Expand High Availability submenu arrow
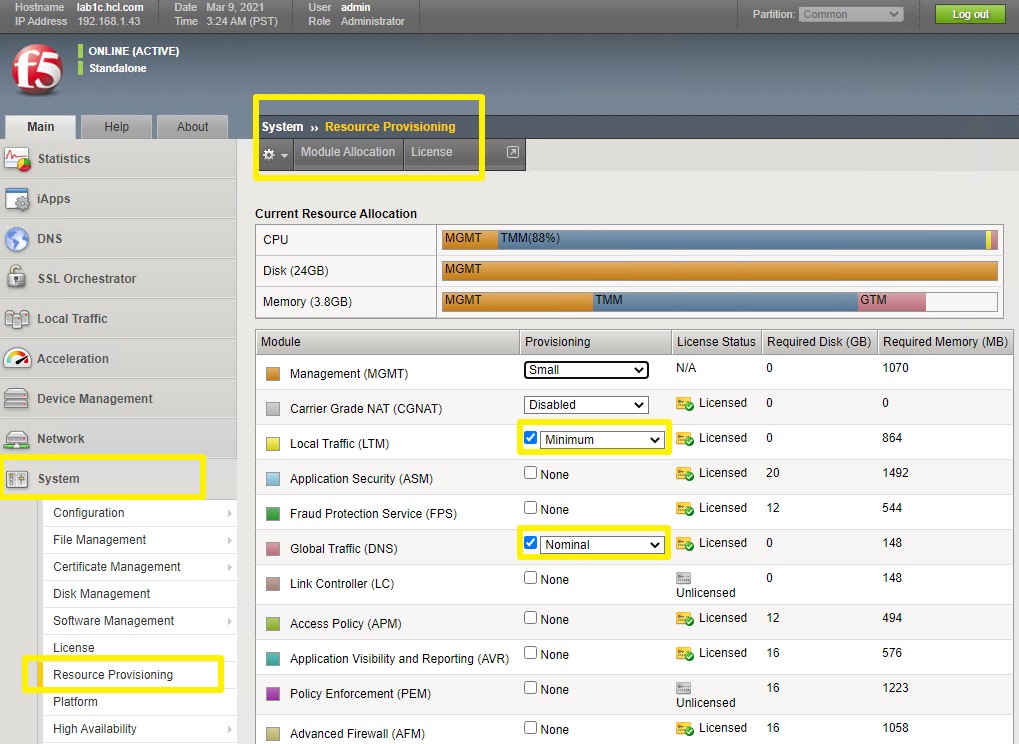 (x=229, y=730)
